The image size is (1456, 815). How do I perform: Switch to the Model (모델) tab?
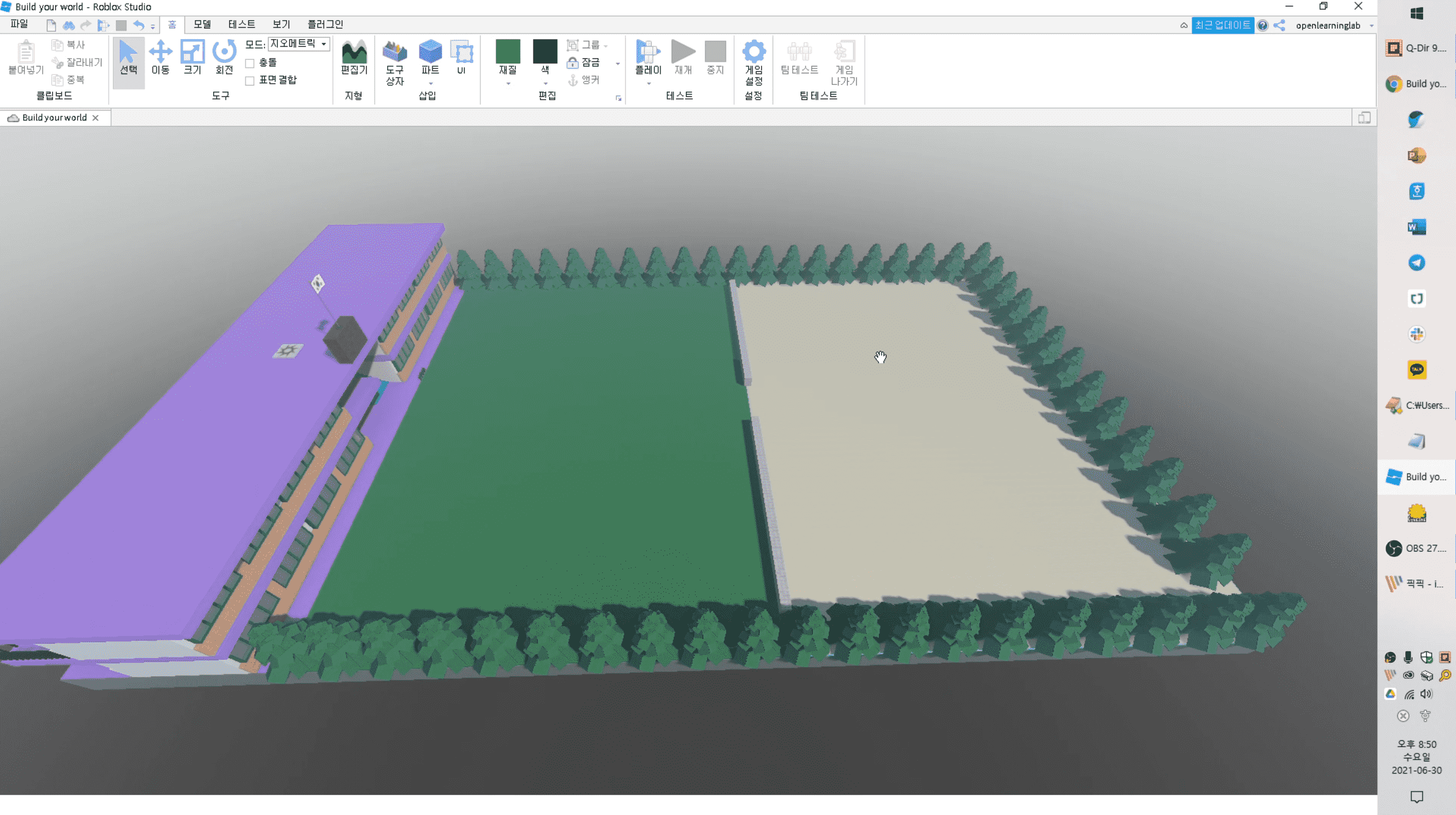[202, 24]
